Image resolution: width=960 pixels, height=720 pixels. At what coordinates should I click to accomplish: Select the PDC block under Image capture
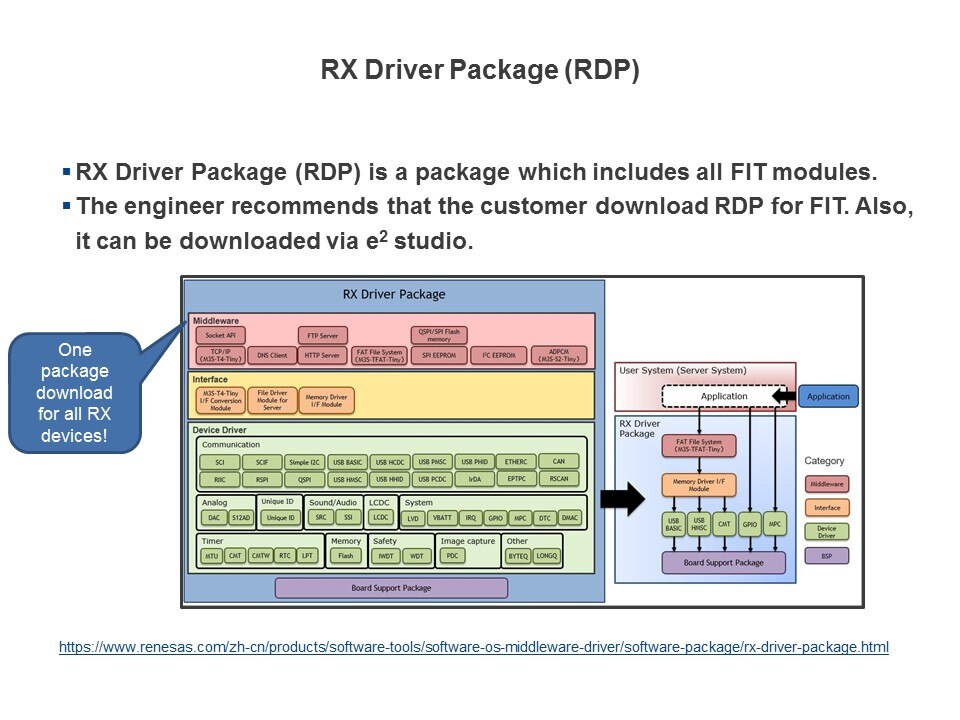(453, 555)
